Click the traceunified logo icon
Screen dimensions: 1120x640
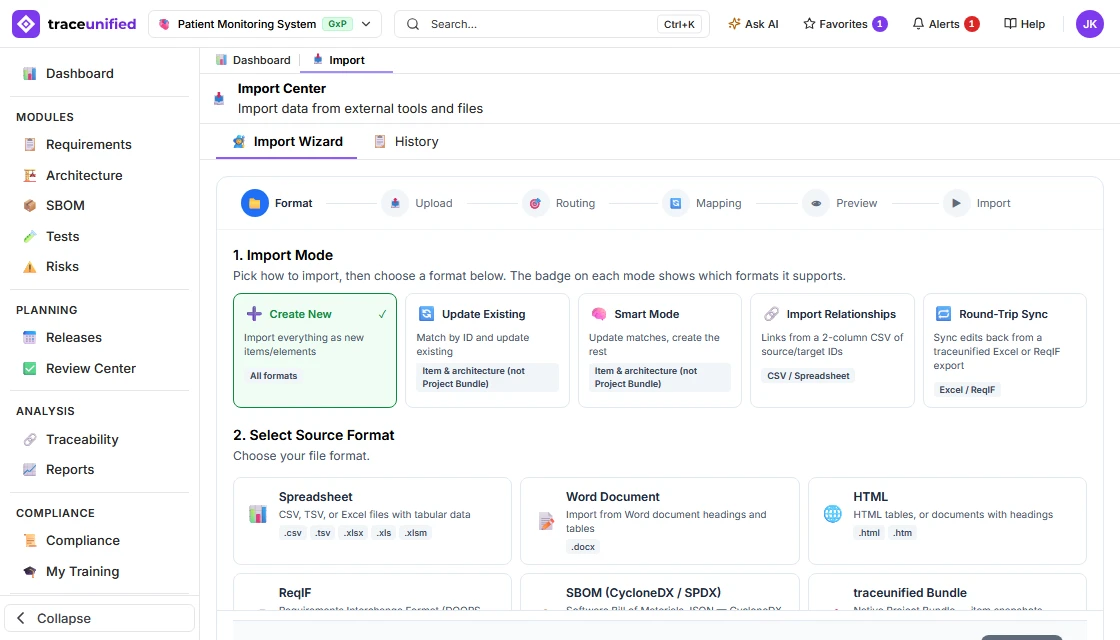tap(26, 24)
